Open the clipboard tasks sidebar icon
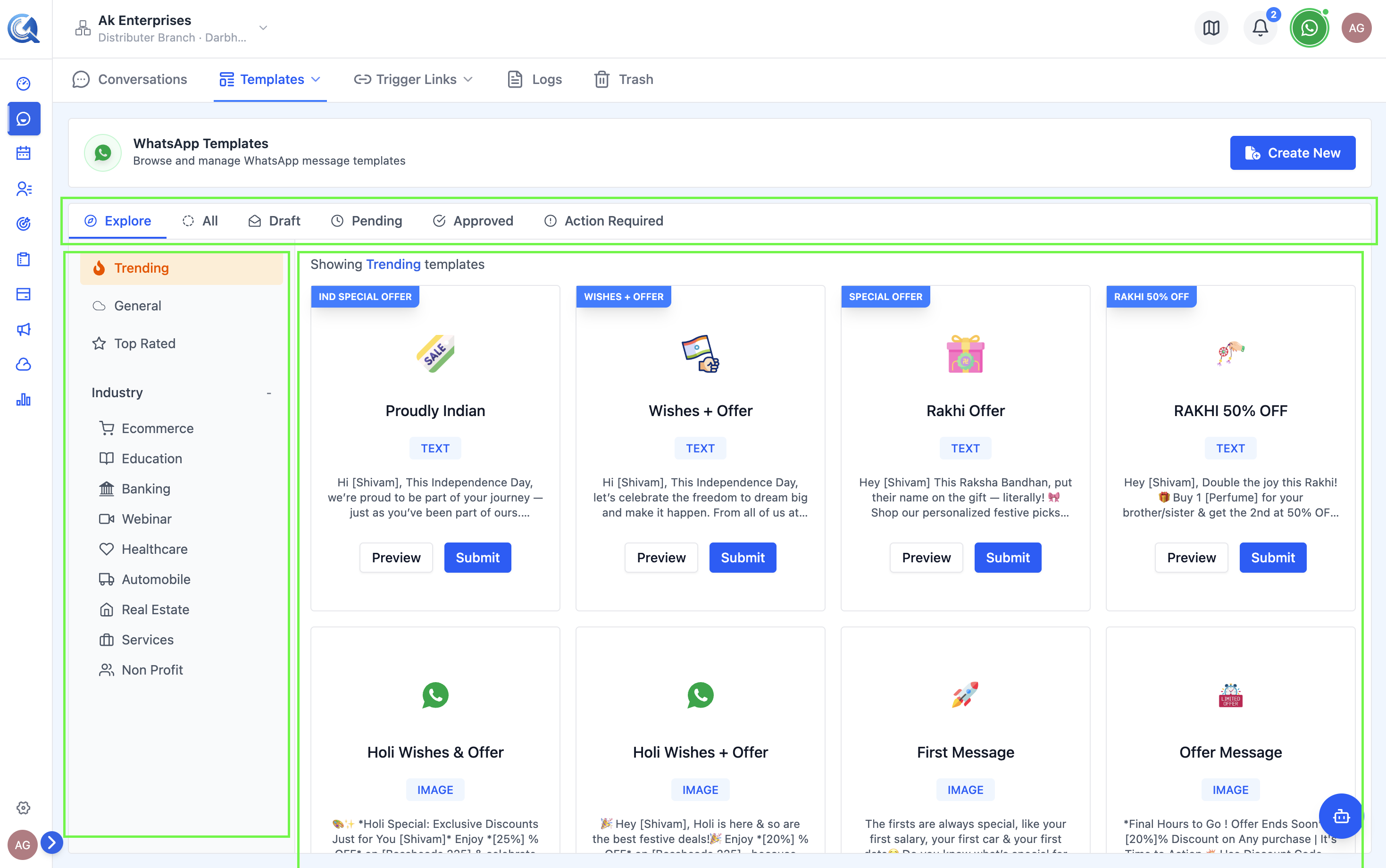 click(24, 259)
